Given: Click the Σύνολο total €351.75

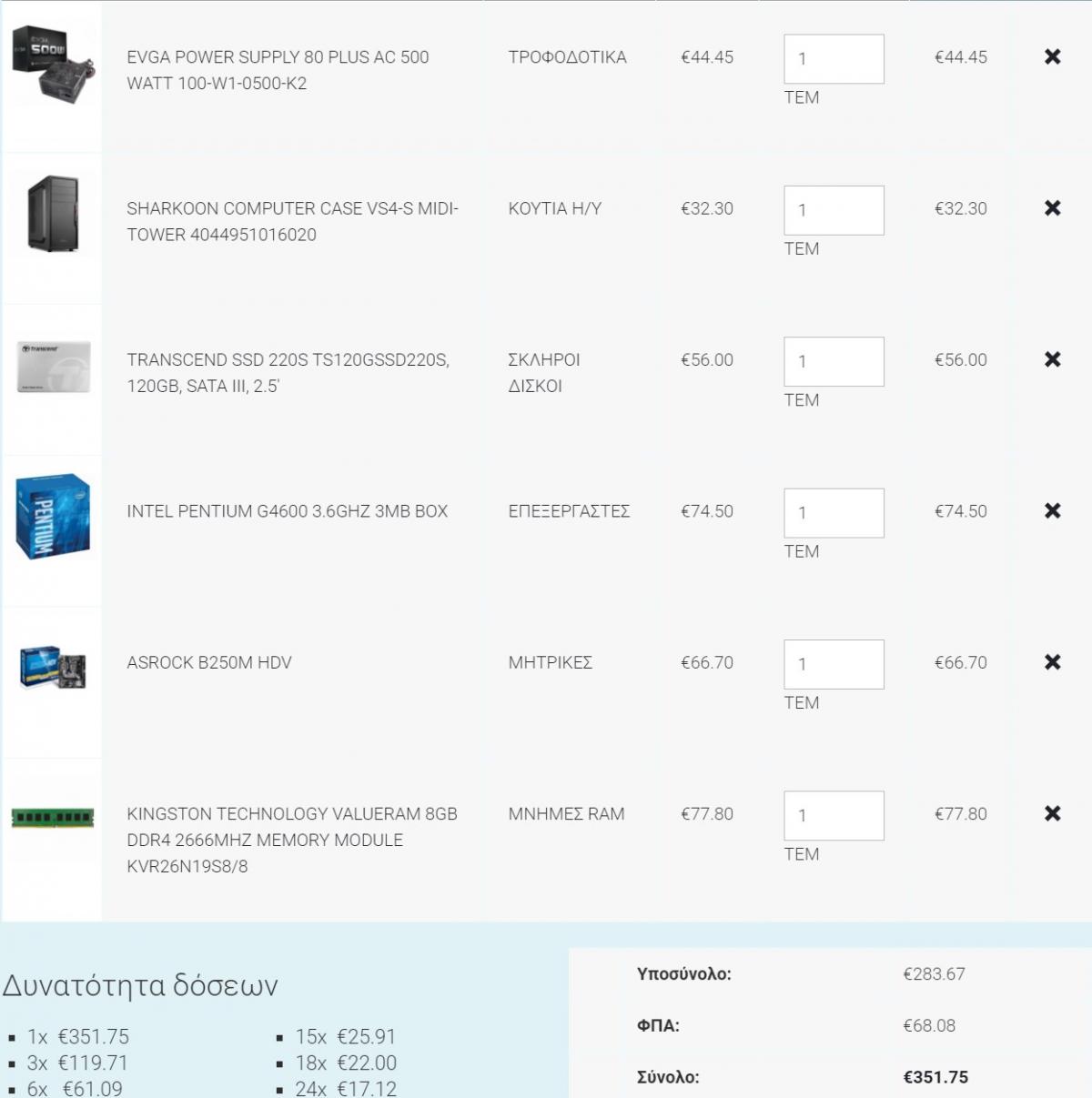Looking at the screenshot, I should [935, 1077].
